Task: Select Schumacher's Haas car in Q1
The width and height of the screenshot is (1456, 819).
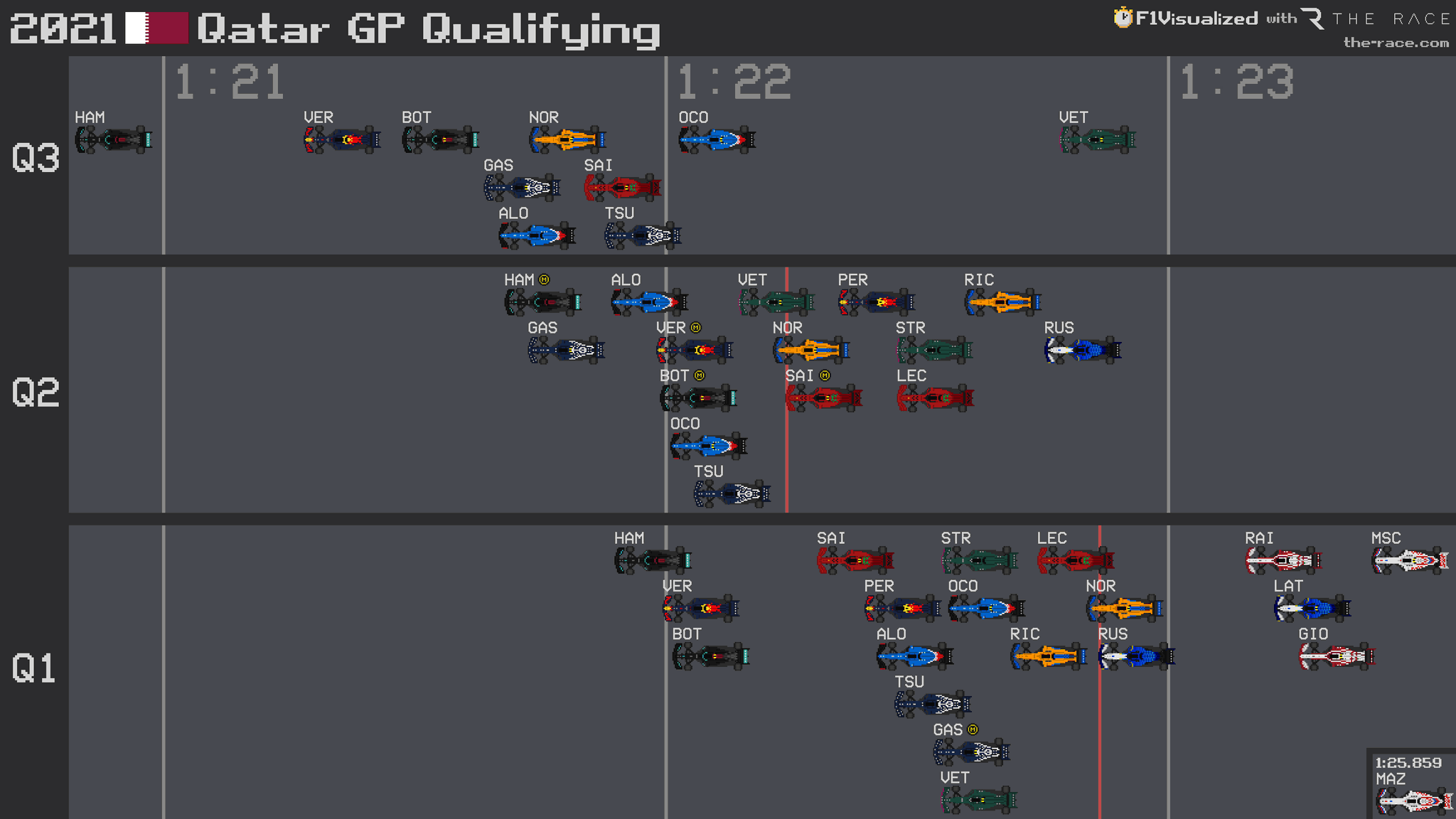Action: pyautogui.click(x=1409, y=560)
